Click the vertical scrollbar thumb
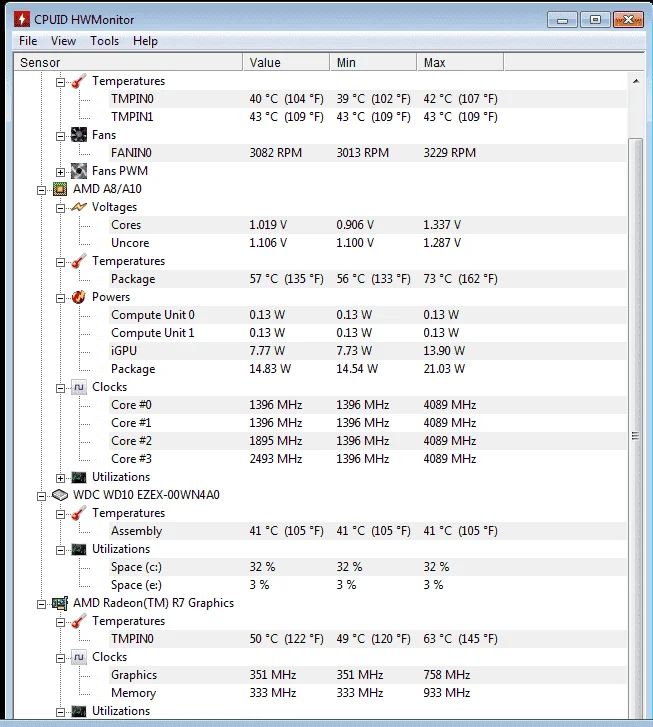 [636, 429]
